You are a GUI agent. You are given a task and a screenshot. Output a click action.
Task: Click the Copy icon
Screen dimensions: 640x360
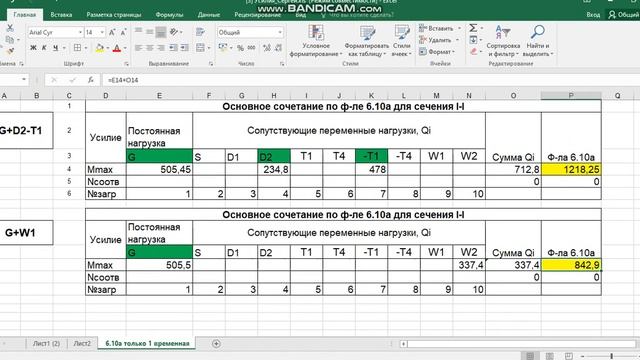(10, 40)
